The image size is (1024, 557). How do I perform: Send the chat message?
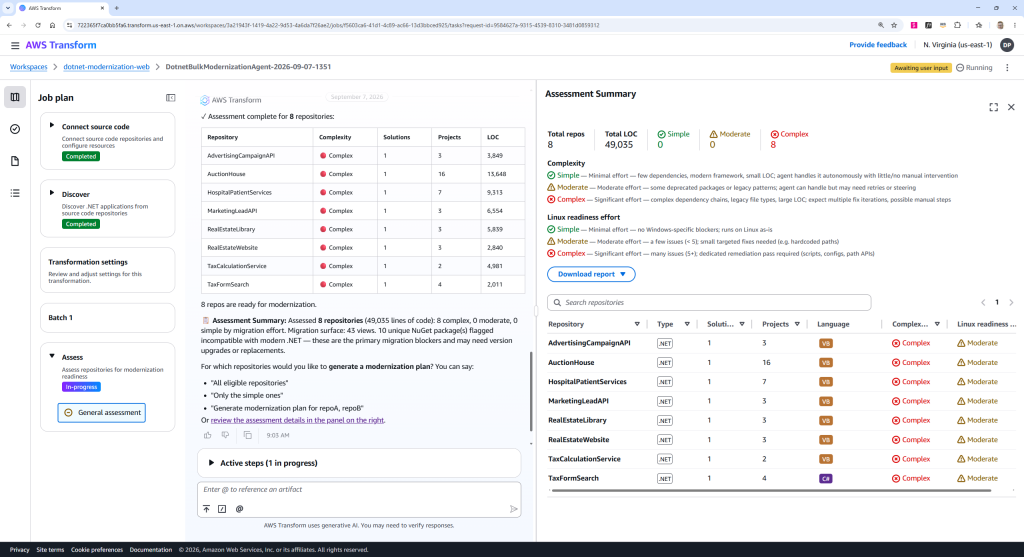tap(513, 509)
